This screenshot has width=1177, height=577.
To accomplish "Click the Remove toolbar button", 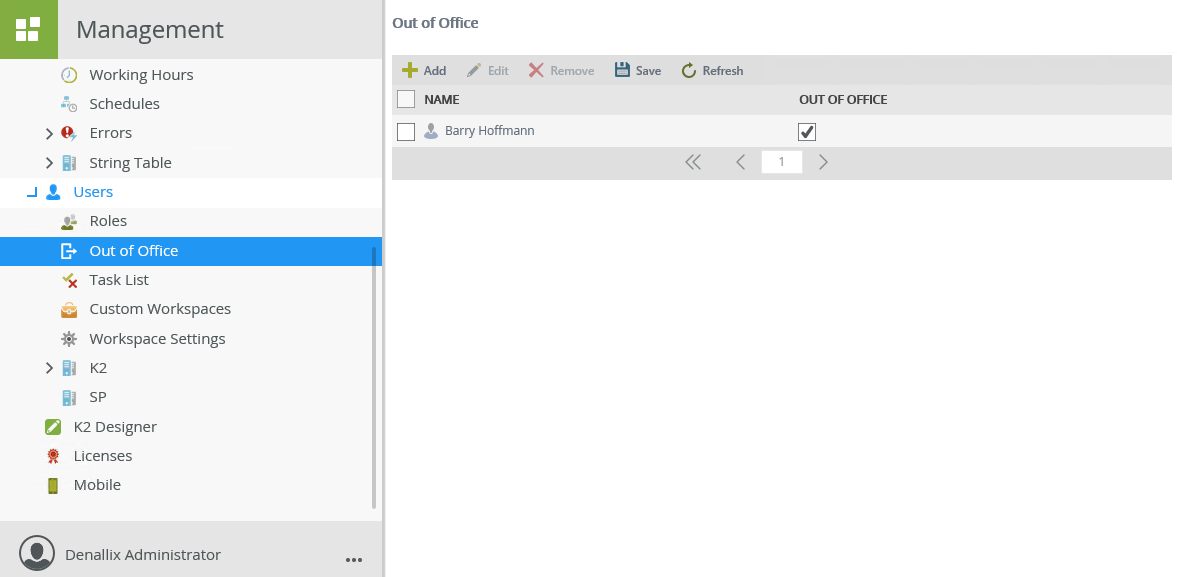I will (561, 71).
